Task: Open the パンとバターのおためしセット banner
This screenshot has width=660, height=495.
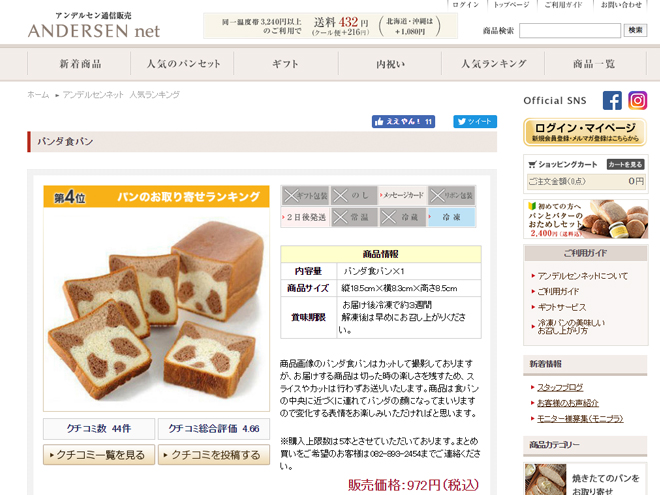Action: point(585,219)
